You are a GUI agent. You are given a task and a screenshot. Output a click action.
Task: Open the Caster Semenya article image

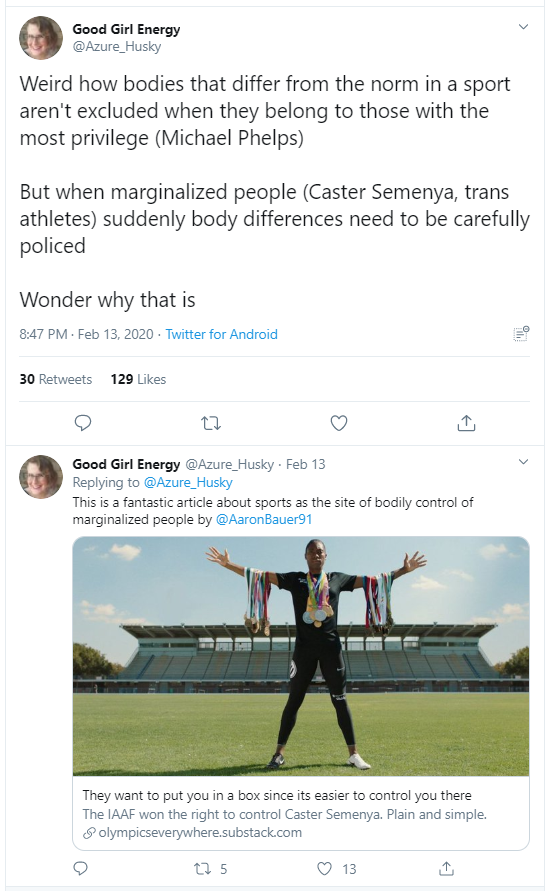(301, 656)
